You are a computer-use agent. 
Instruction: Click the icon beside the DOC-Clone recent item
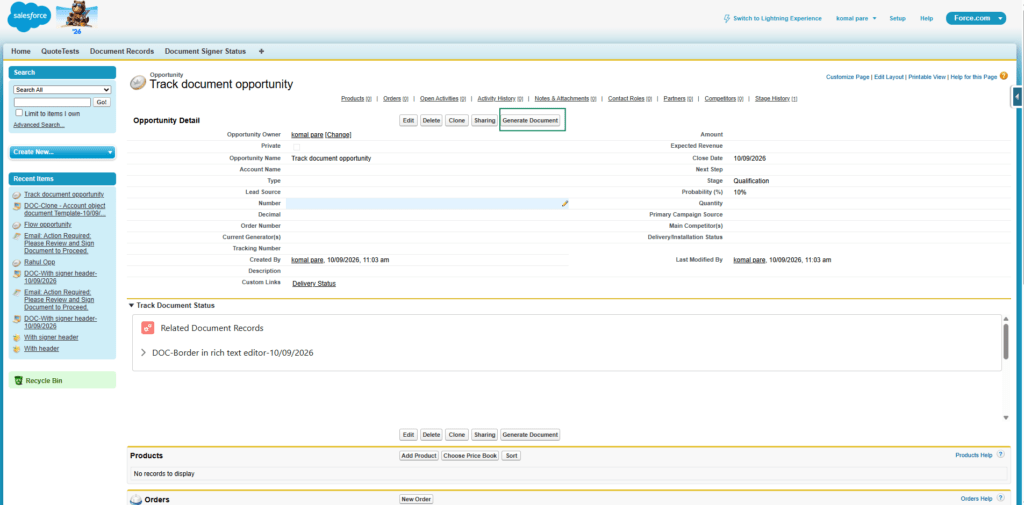tap(17, 206)
